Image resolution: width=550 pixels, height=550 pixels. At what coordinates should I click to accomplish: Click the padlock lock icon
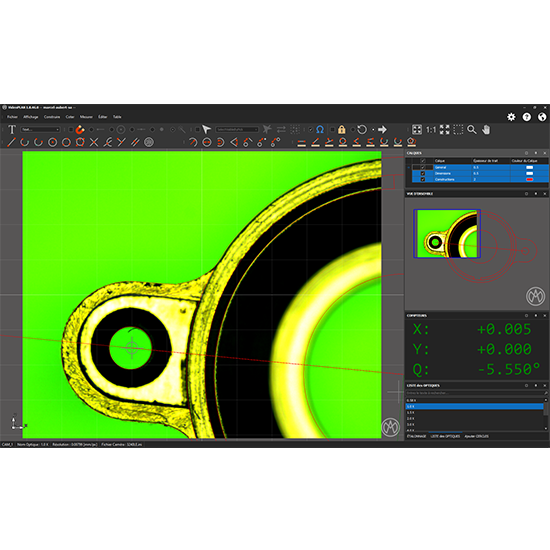click(341, 129)
